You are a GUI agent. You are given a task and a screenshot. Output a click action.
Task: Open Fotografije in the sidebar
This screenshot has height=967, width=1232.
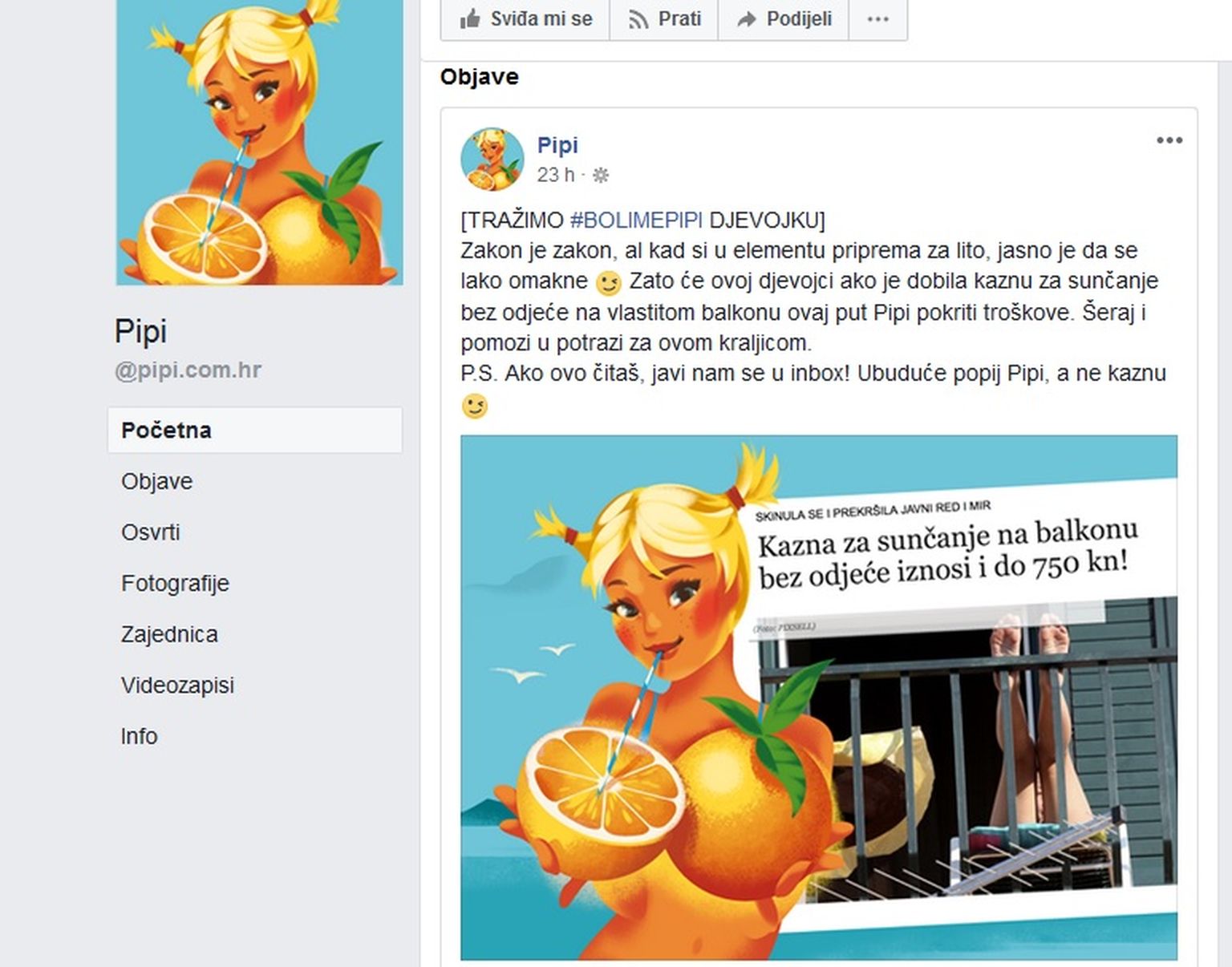pyautogui.click(x=175, y=583)
